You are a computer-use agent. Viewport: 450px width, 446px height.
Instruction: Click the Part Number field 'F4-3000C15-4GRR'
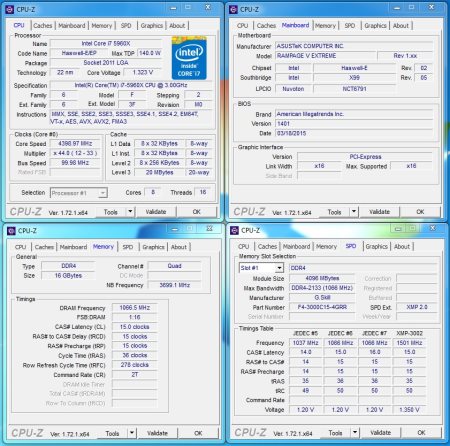[x=322, y=307]
